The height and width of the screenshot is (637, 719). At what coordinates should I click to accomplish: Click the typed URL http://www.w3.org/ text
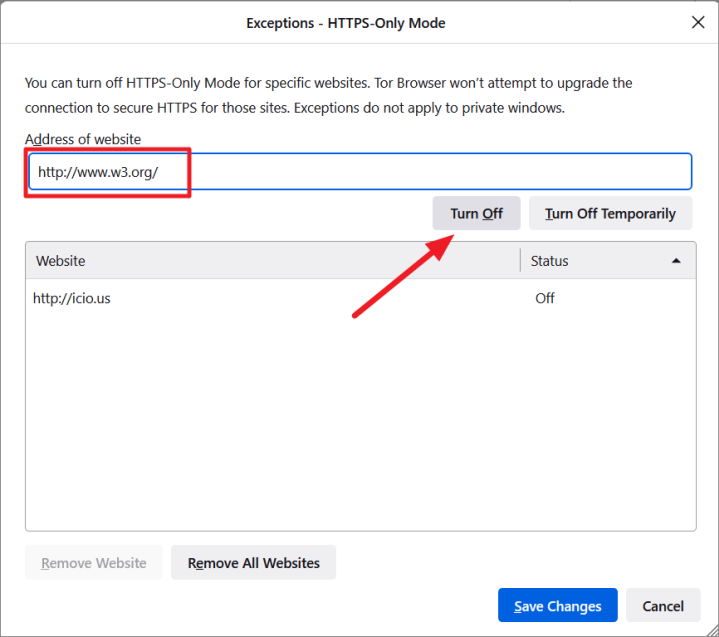tap(98, 172)
